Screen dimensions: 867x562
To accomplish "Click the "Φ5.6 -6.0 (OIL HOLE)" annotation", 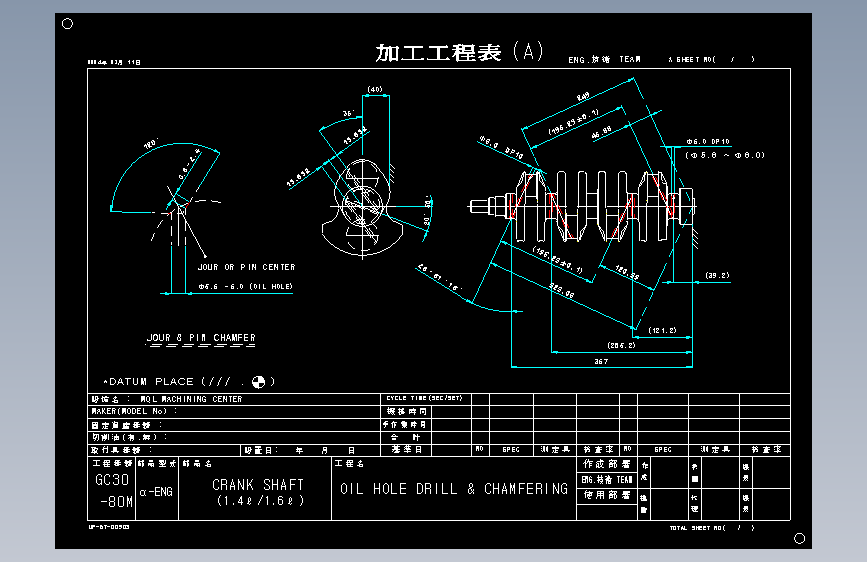I will (x=246, y=287).
